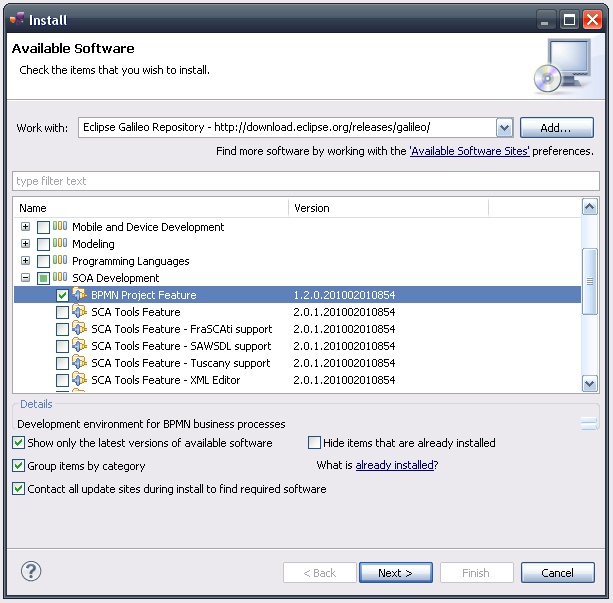Screen dimensions: 613x603
Task: Enable Hide items that are already installed
Action: click(315, 443)
